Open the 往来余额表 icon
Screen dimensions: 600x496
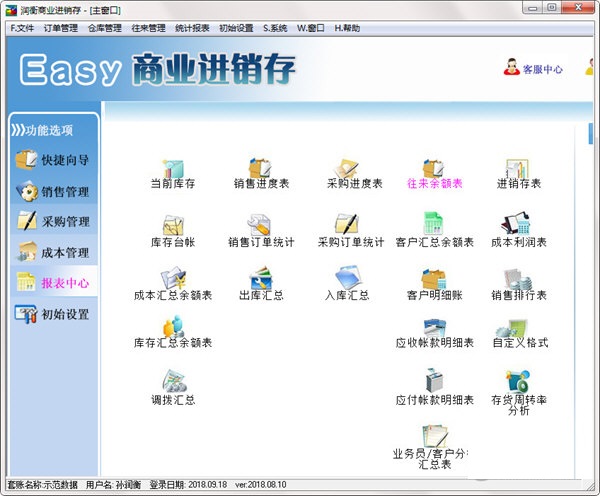pos(435,174)
